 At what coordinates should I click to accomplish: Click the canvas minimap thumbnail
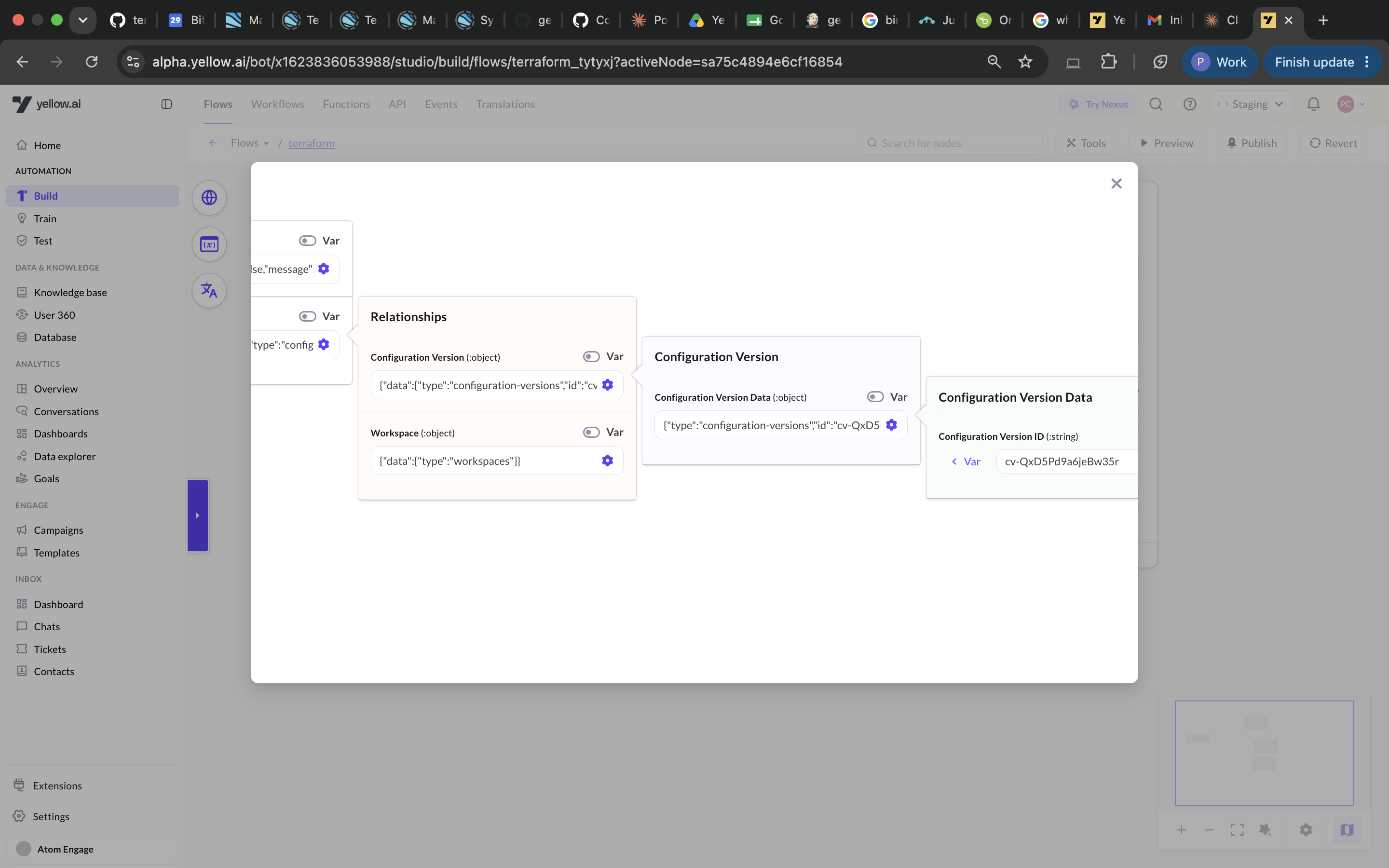(1265, 753)
